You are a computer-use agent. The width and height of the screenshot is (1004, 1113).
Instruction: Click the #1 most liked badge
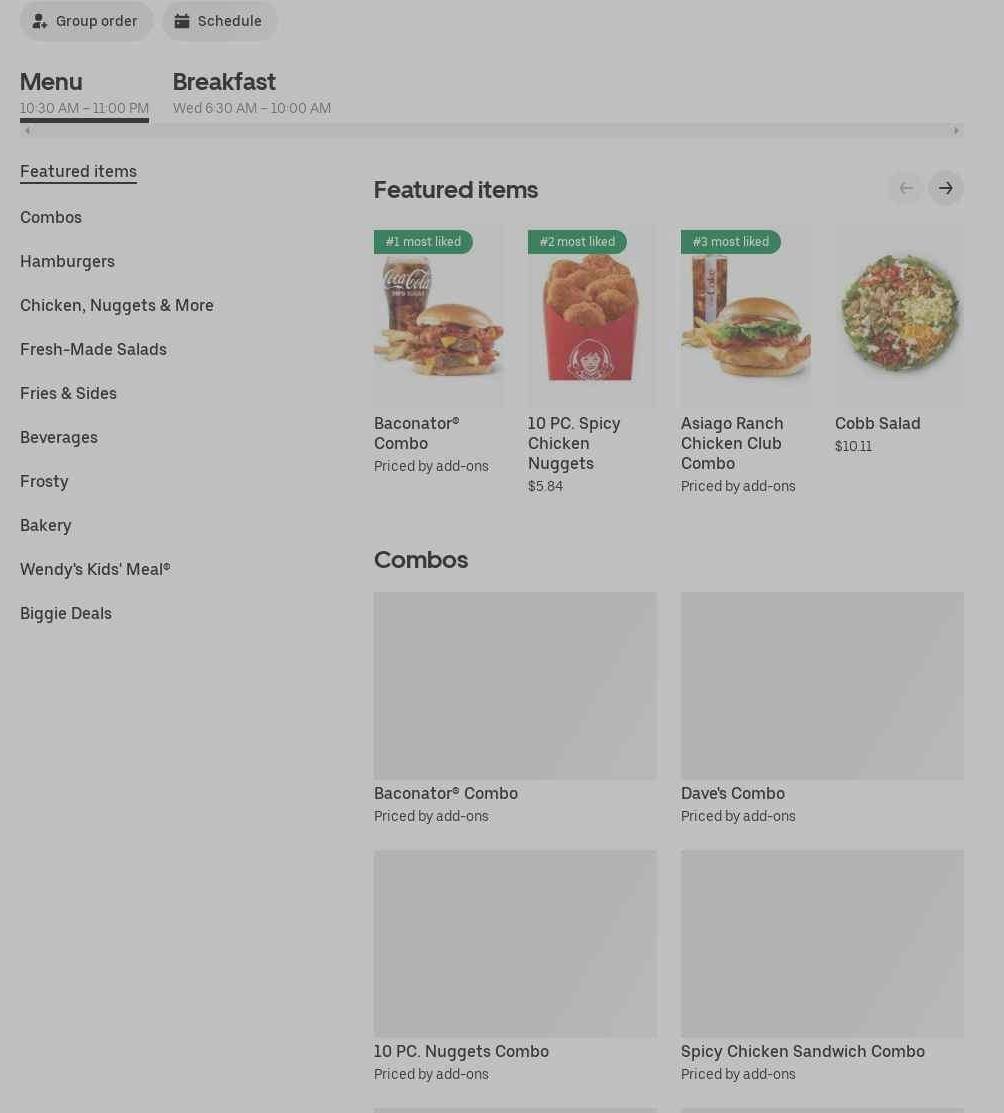point(423,241)
